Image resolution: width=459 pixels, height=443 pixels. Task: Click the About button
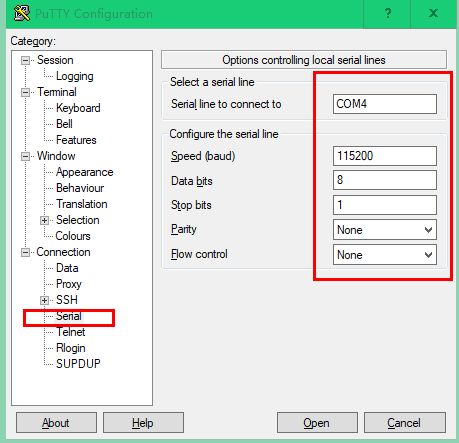coord(56,423)
